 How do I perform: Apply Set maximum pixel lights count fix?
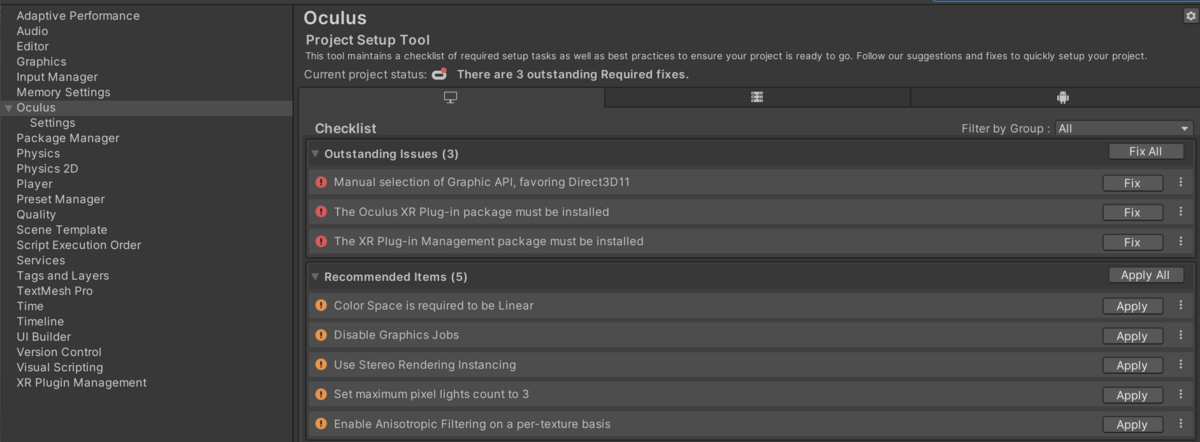pos(1132,395)
